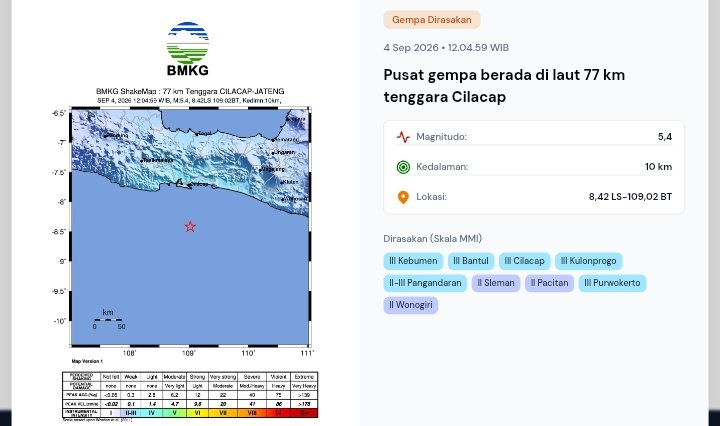
Task: Click the km scale bar on the map
Action: [x=108, y=320]
